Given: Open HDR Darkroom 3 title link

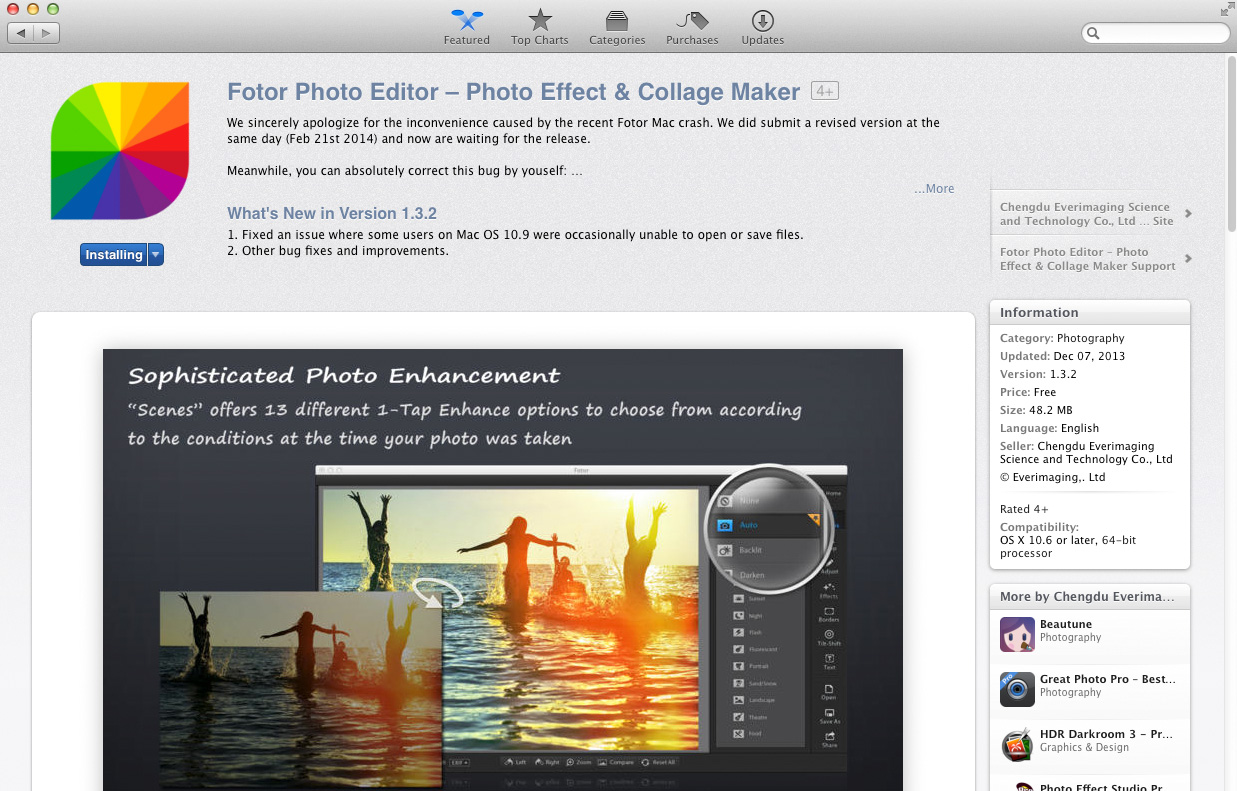Looking at the screenshot, I should [x=1106, y=734].
